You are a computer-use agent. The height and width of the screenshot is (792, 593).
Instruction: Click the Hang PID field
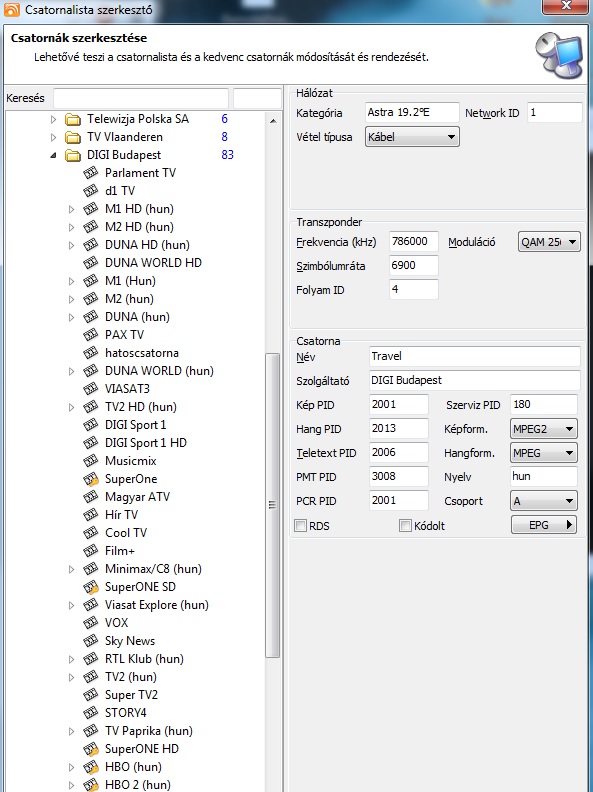pyautogui.click(x=399, y=428)
